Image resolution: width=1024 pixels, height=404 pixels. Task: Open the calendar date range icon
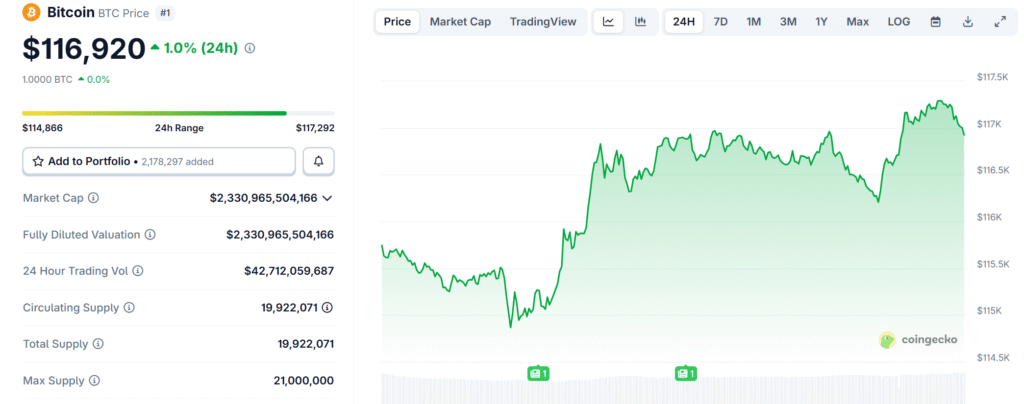pos(935,21)
